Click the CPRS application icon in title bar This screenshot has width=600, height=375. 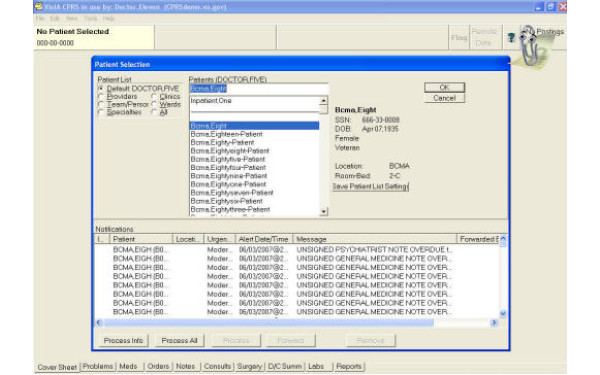point(38,7)
